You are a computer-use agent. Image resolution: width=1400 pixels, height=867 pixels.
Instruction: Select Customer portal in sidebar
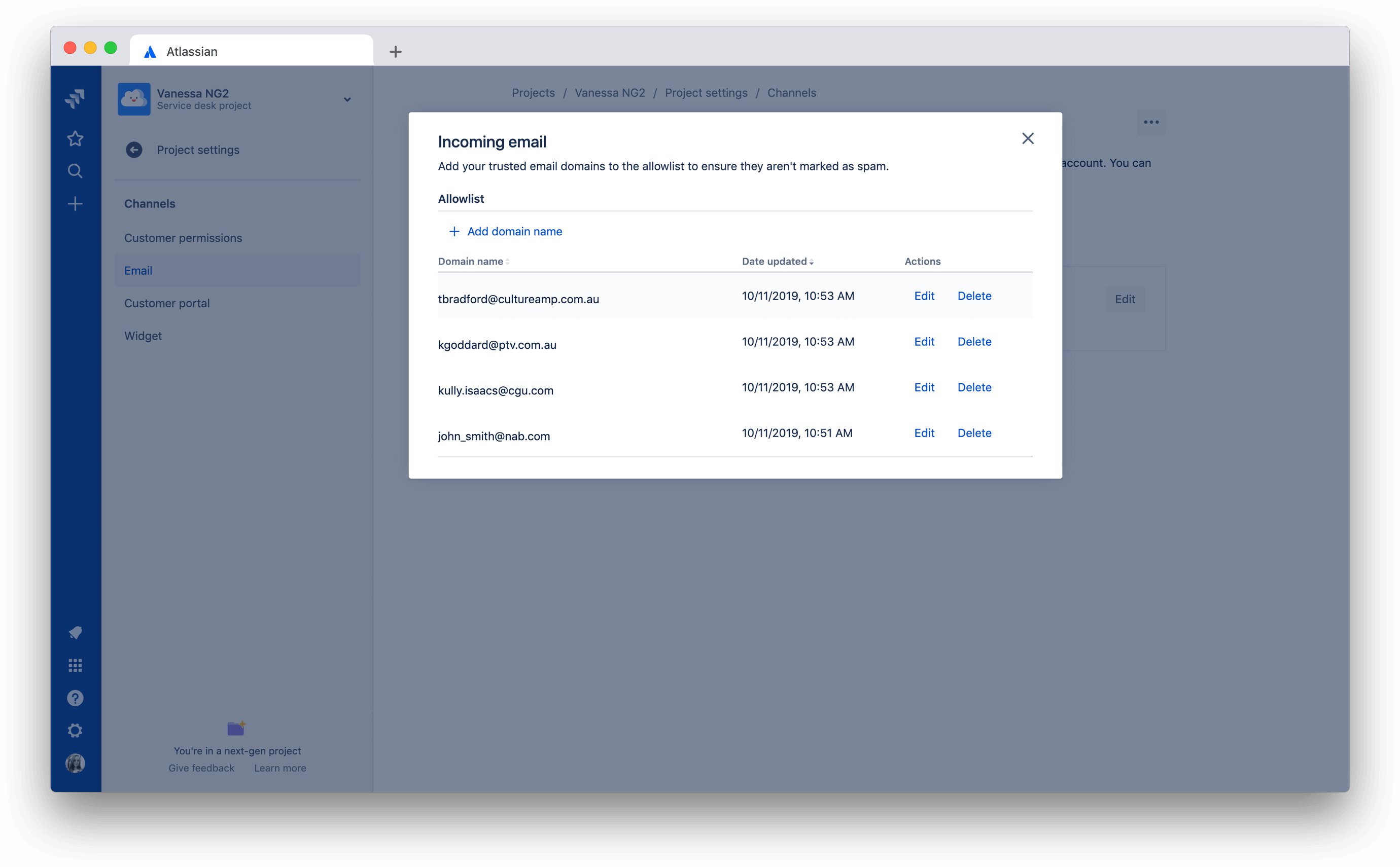237,303
